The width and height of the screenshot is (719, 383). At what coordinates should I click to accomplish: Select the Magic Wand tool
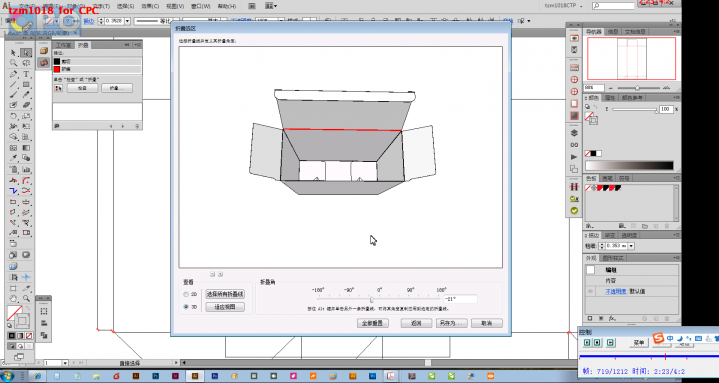13,63
